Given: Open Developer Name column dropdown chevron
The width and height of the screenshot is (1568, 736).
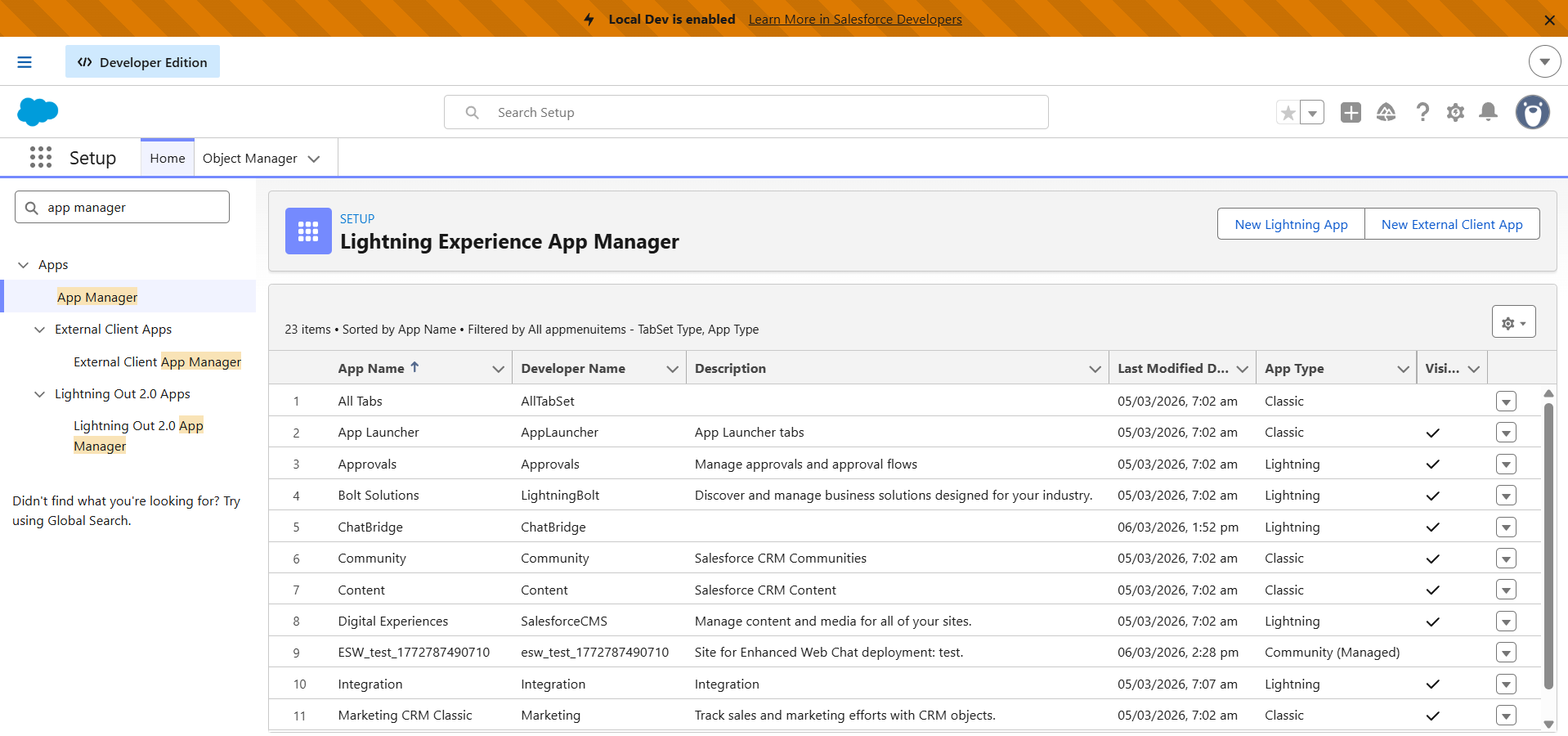Looking at the screenshot, I should (672, 369).
